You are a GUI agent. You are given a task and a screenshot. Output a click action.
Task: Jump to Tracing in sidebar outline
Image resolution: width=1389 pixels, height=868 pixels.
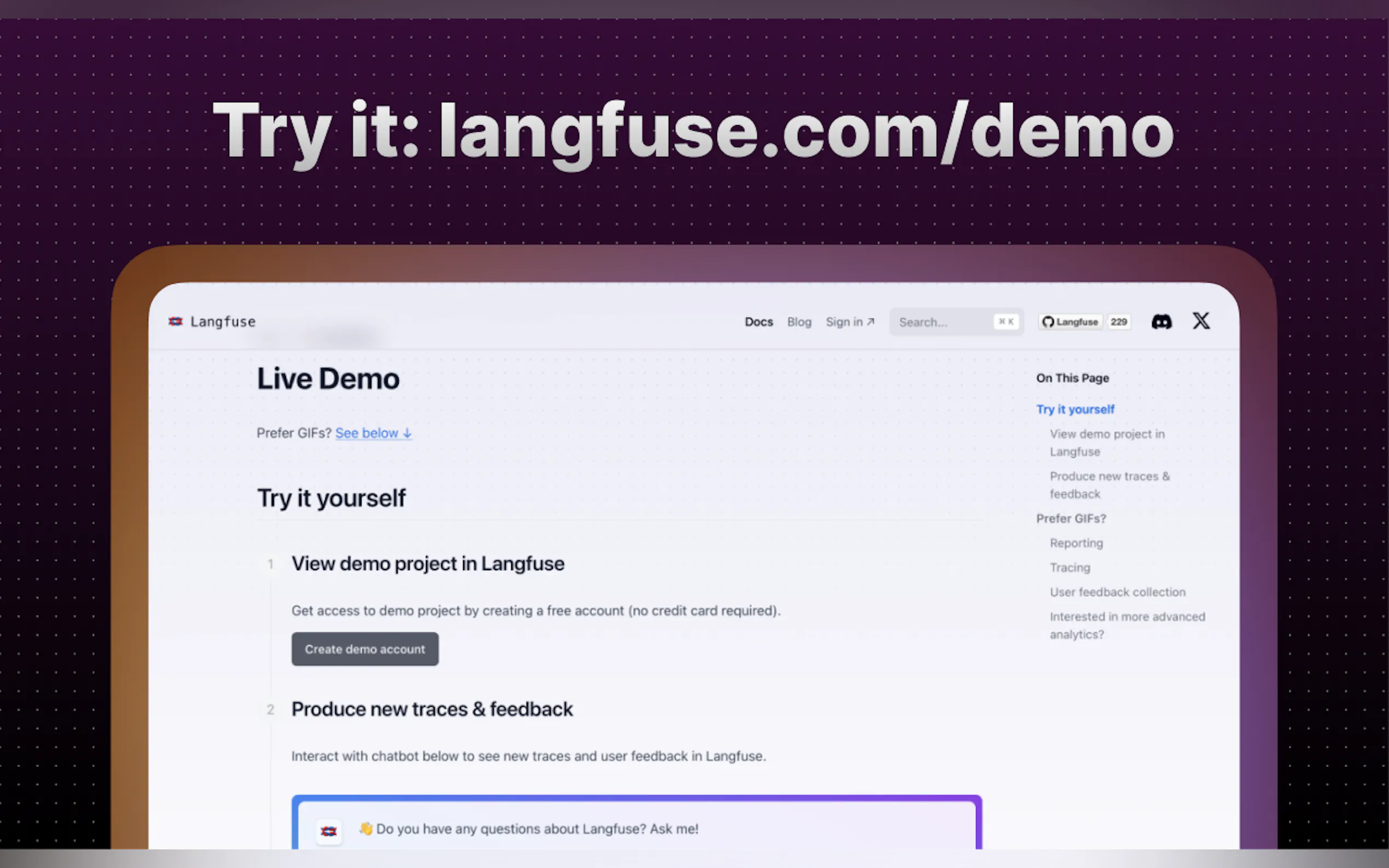[x=1070, y=568]
